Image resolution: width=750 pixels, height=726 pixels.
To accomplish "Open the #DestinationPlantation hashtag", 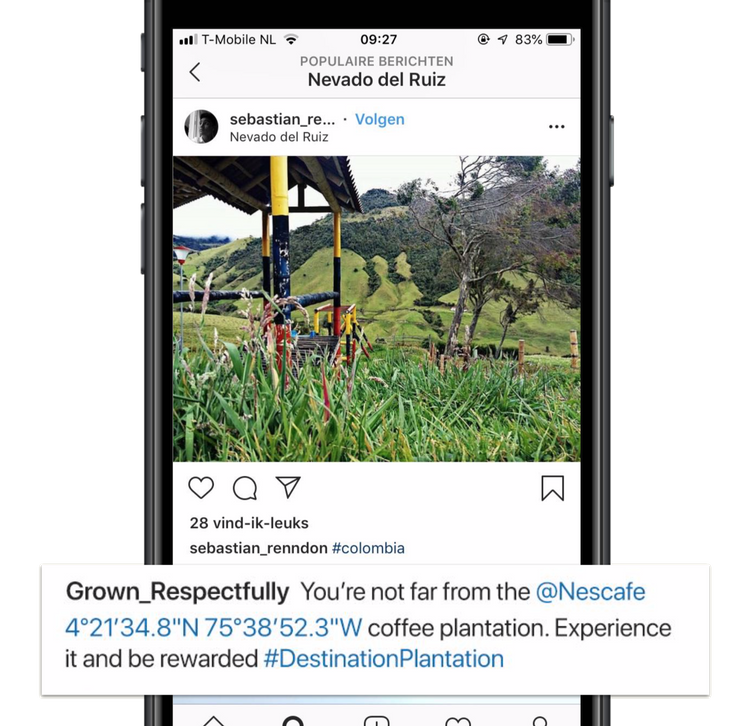I will pos(384,659).
